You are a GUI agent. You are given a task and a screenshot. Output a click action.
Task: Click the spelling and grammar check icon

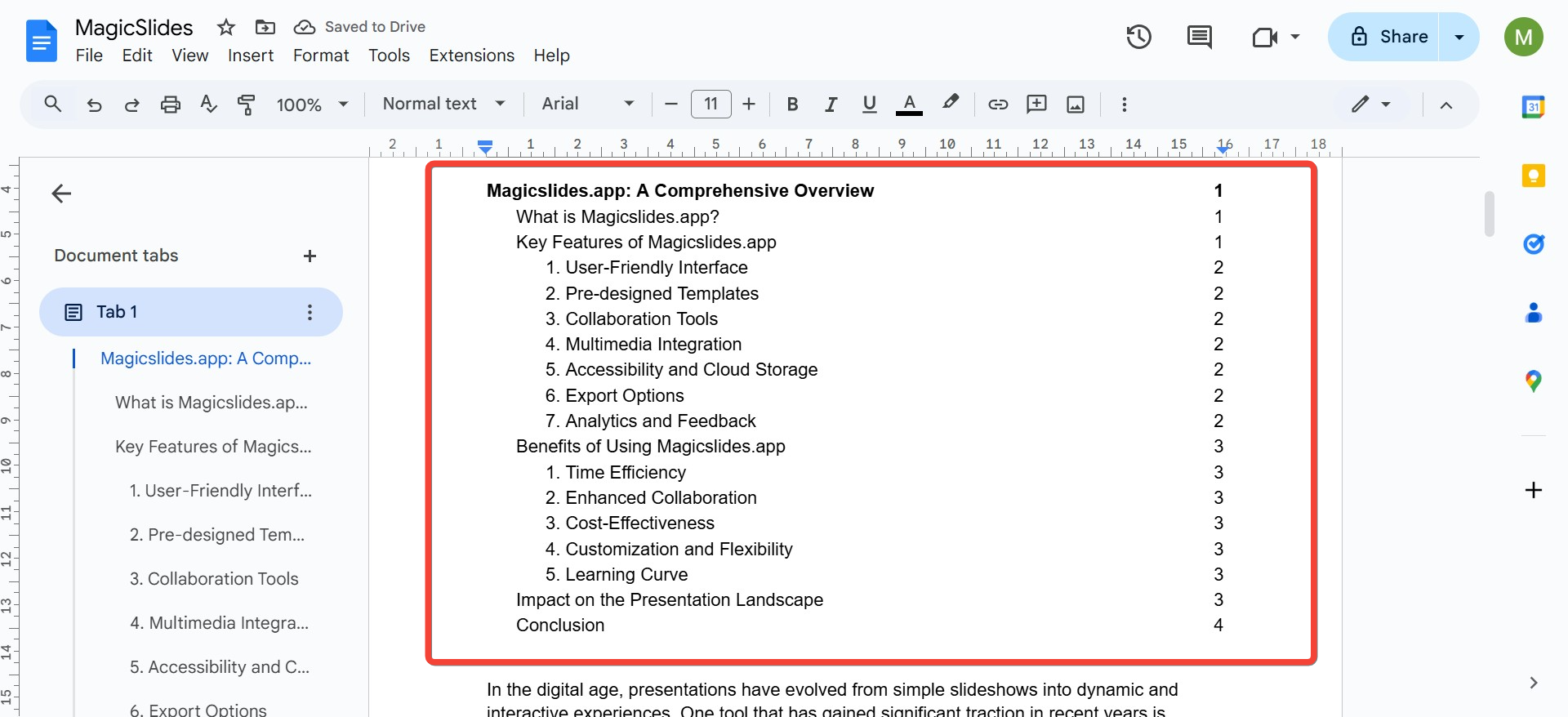coord(208,105)
